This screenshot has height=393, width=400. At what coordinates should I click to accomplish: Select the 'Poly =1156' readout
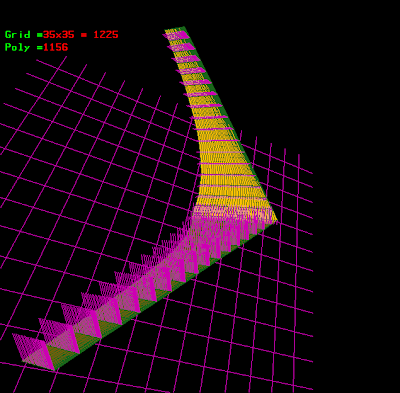(36, 47)
